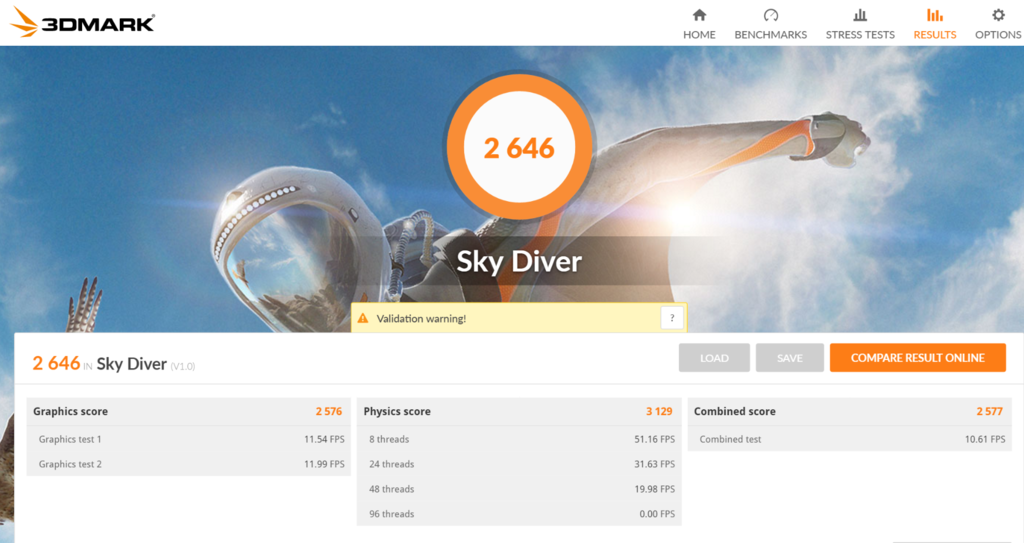Viewport: 1024px width, 543px height.
Task: Open the Stress Tests chart icon
Action: click(860, 14)
